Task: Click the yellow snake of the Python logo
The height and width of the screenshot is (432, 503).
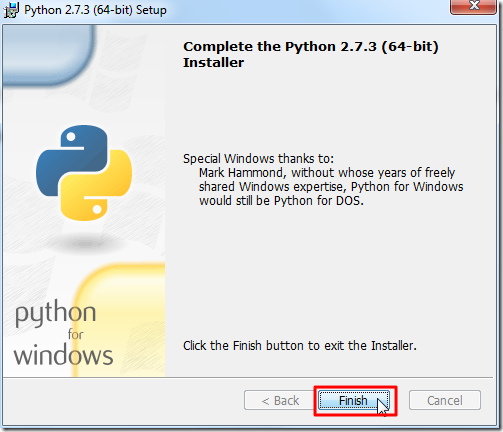Action: pos(96,185)
